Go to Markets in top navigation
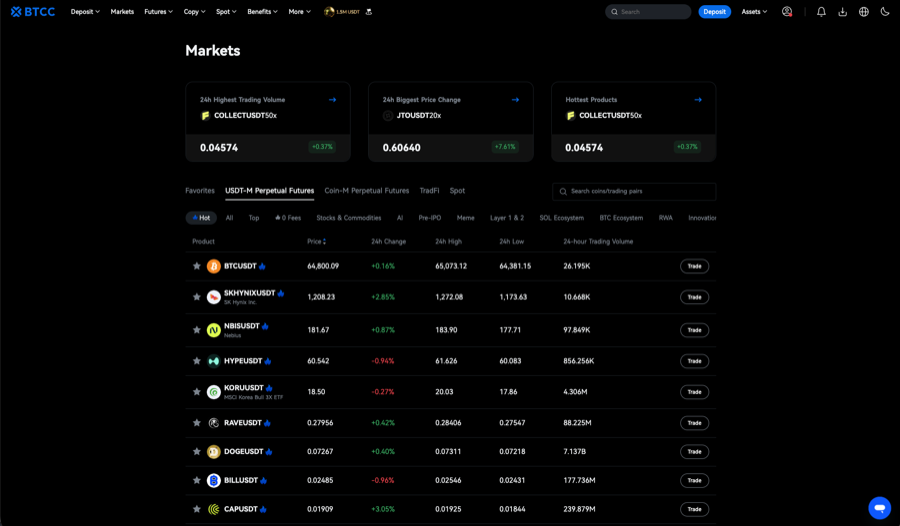 [122, 11]
